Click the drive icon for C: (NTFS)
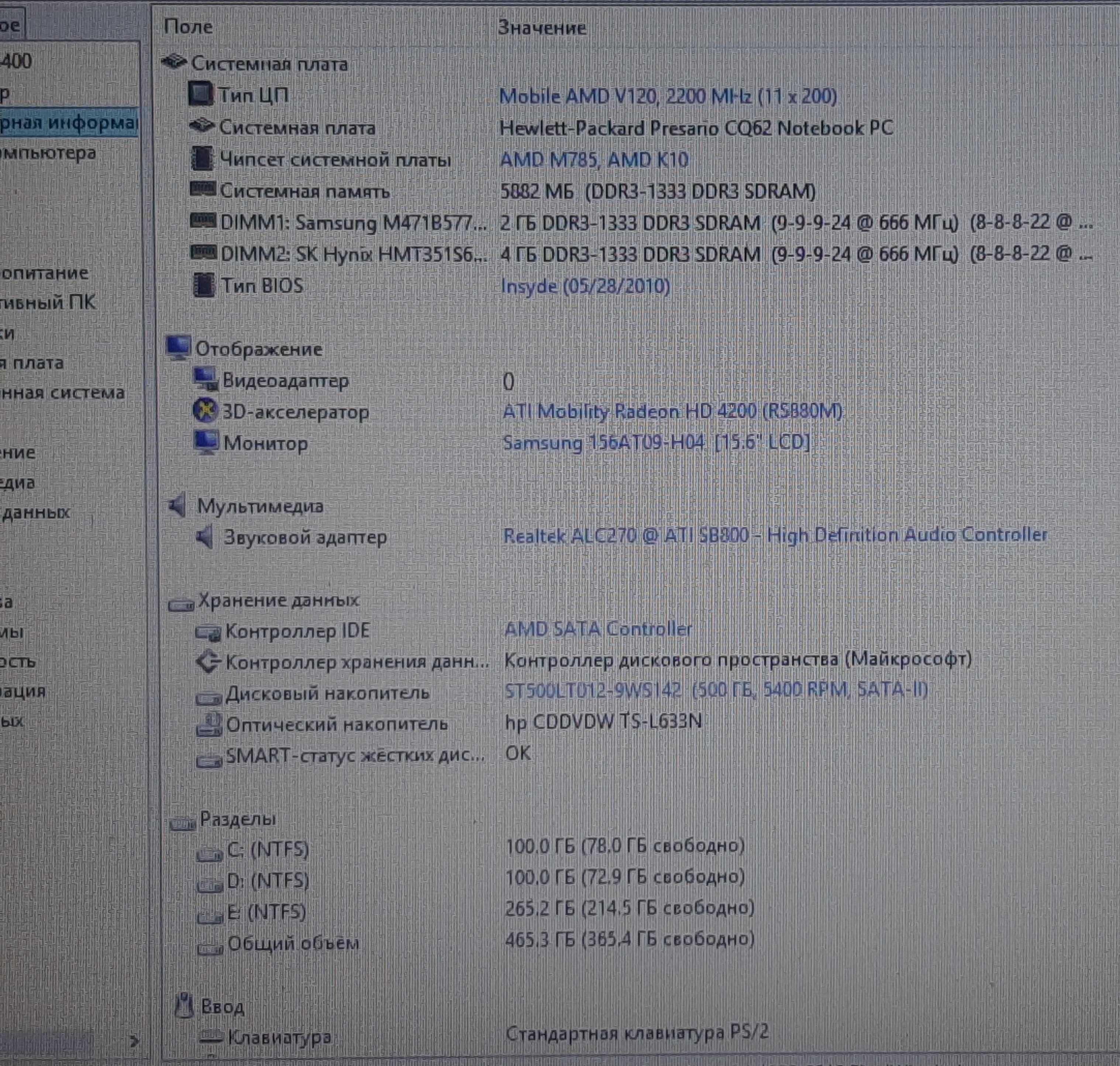The image size is (1120, 1066). [209, 854]
